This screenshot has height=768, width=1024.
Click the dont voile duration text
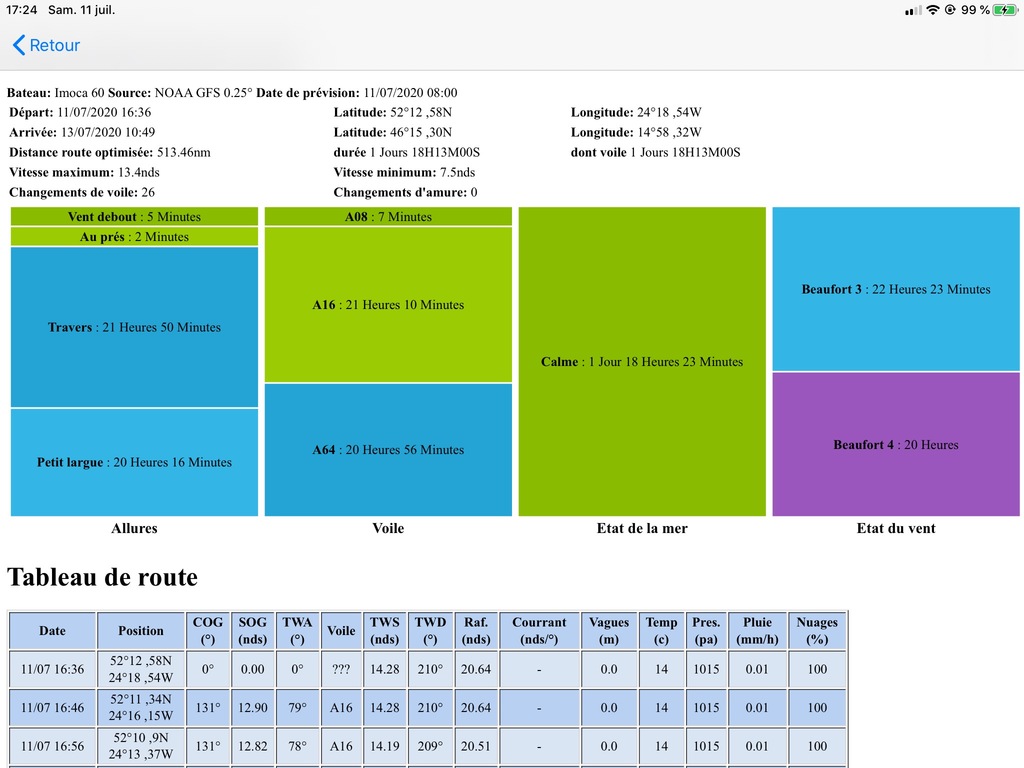[x=656, y=152]
